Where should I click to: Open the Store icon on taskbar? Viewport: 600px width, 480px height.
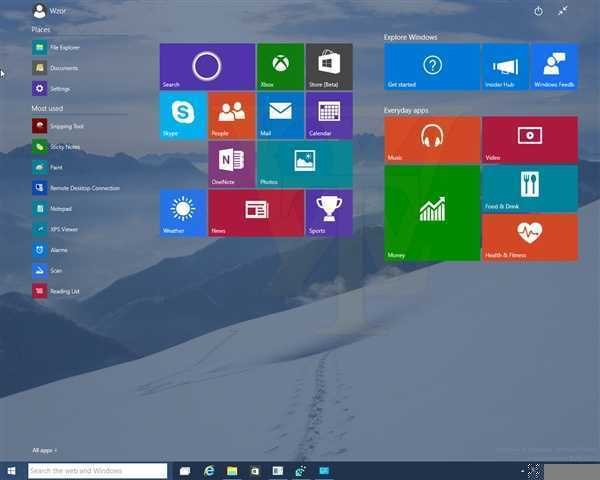click(x=255, y=471)
